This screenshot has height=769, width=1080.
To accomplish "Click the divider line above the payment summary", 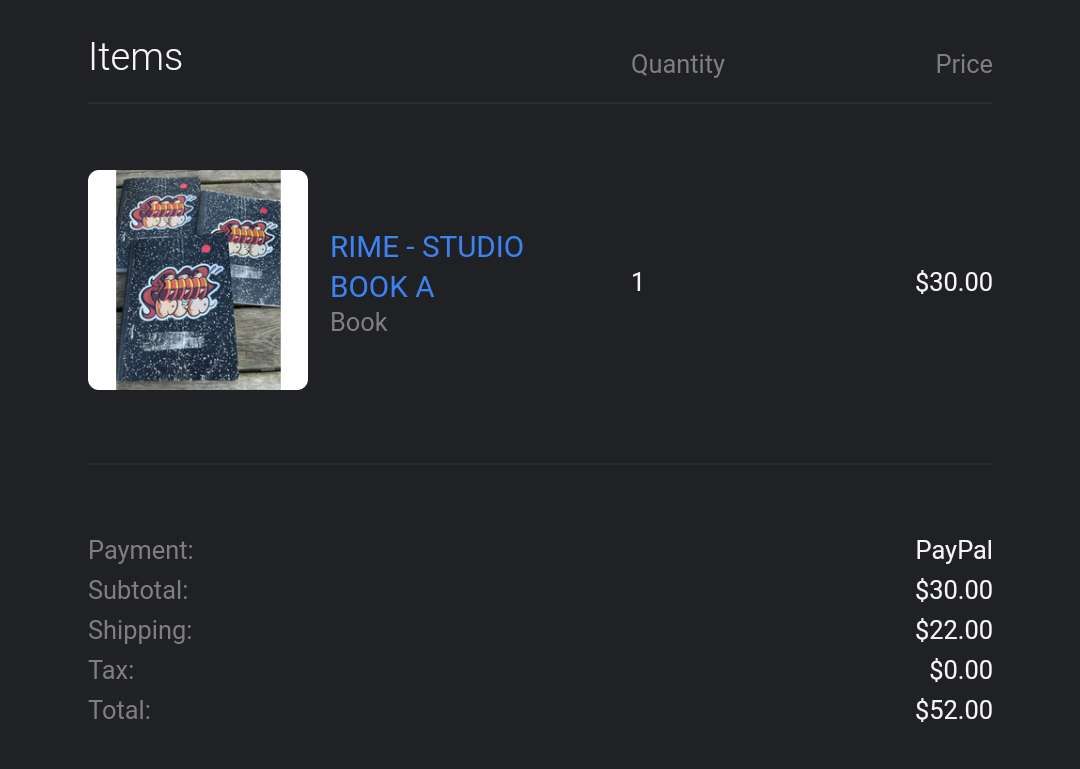I will point(540,463).
